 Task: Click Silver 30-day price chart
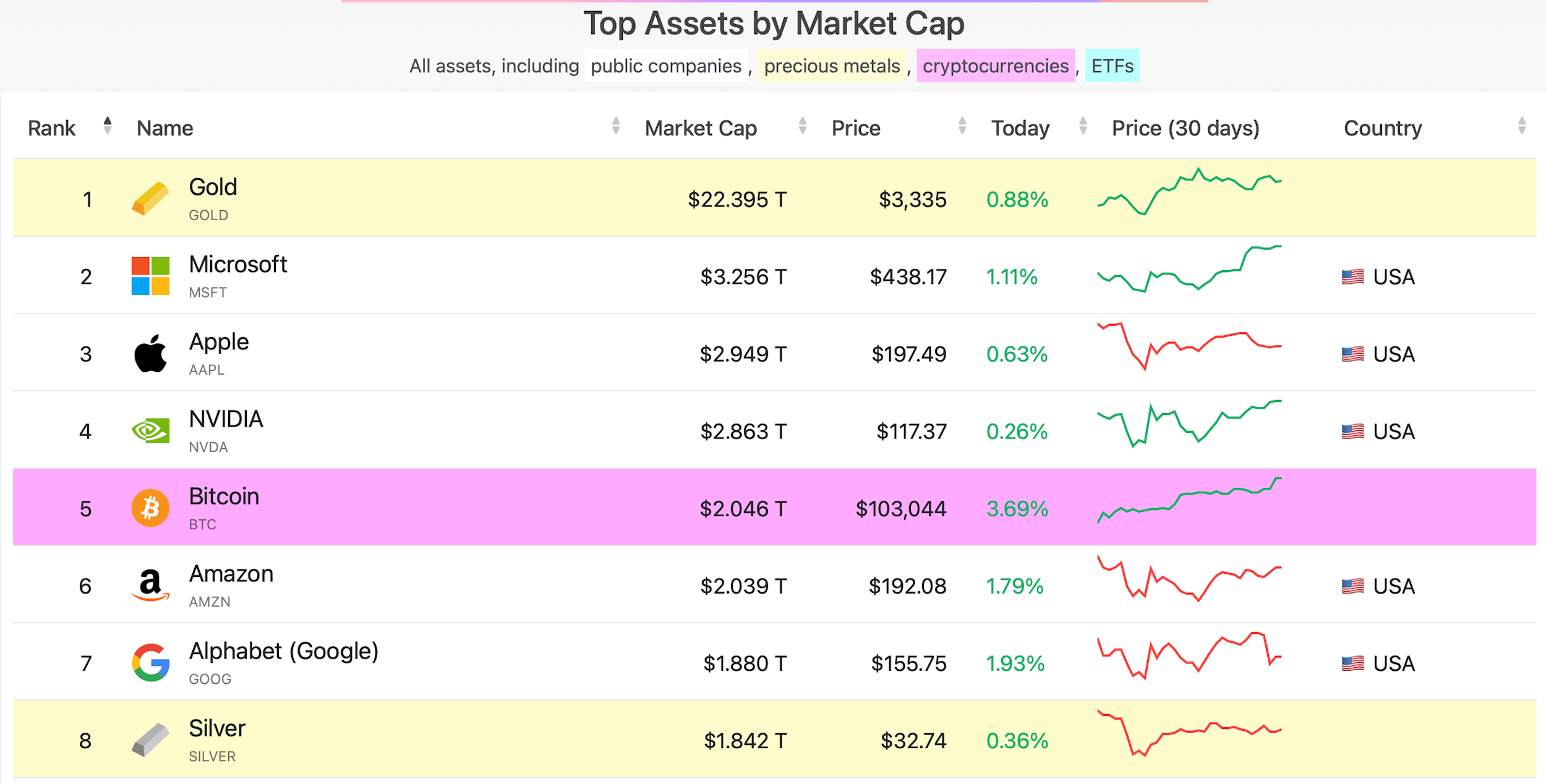tap(1189, 733)
